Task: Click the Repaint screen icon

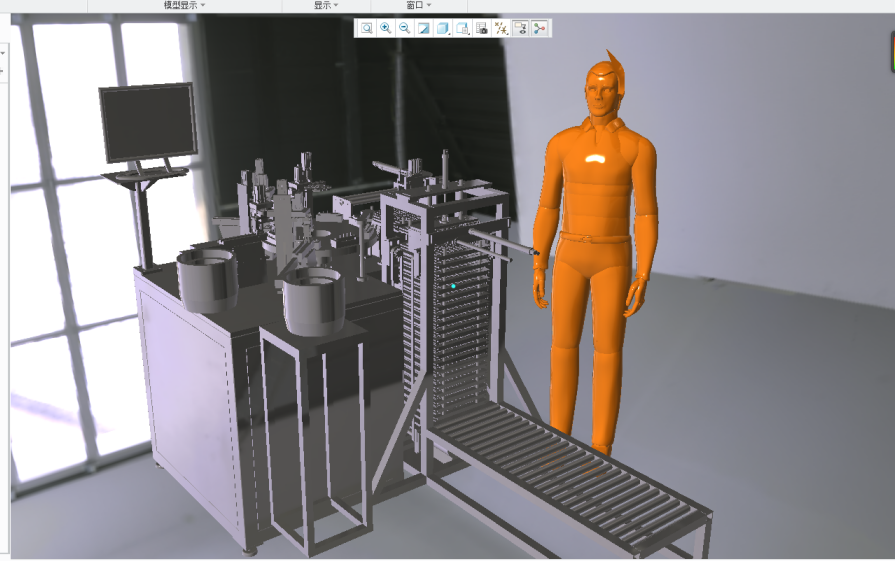Action: [424, 28]
